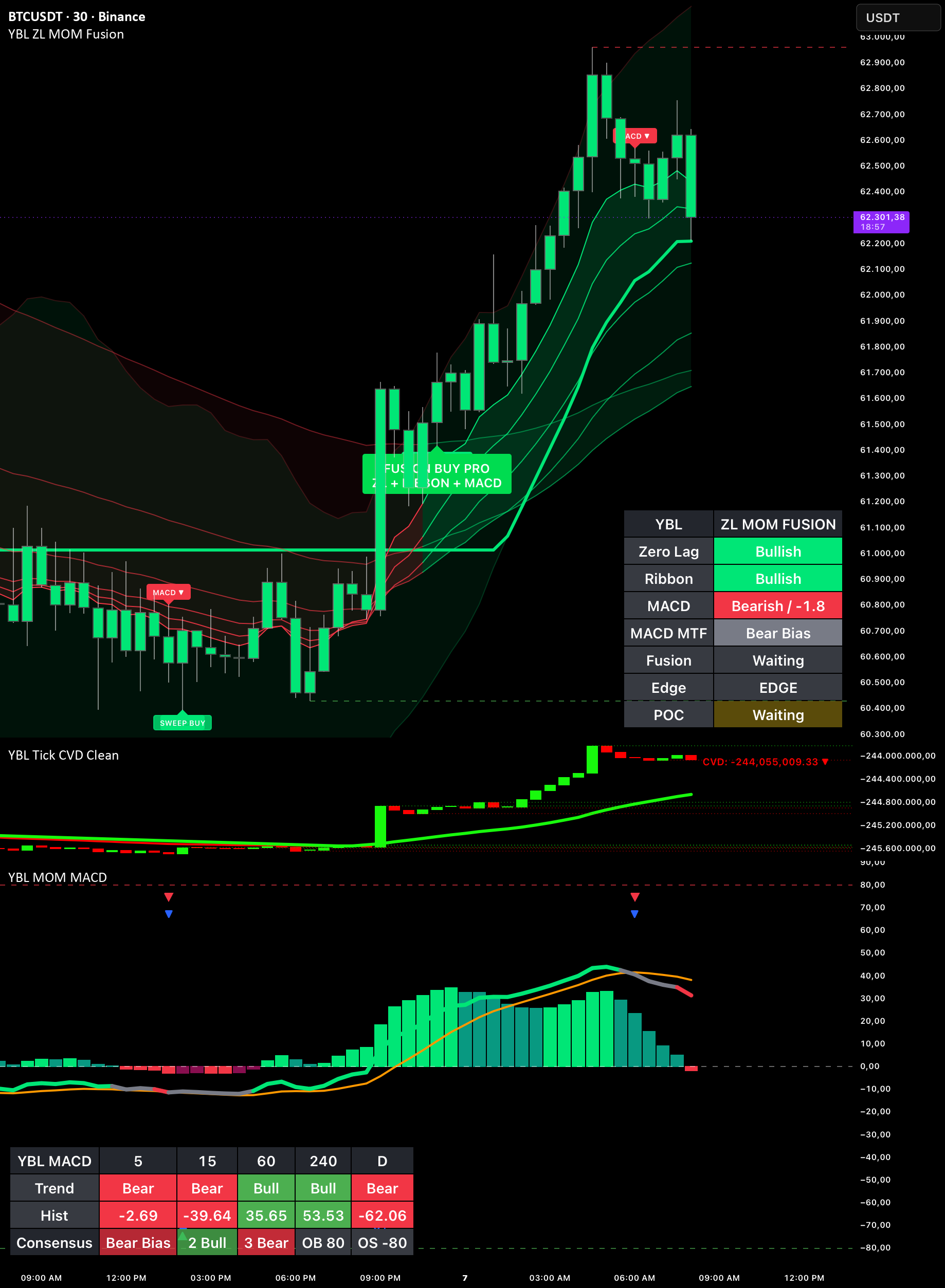Click the POC row's Waiting cell

click(x=778, y=715)
